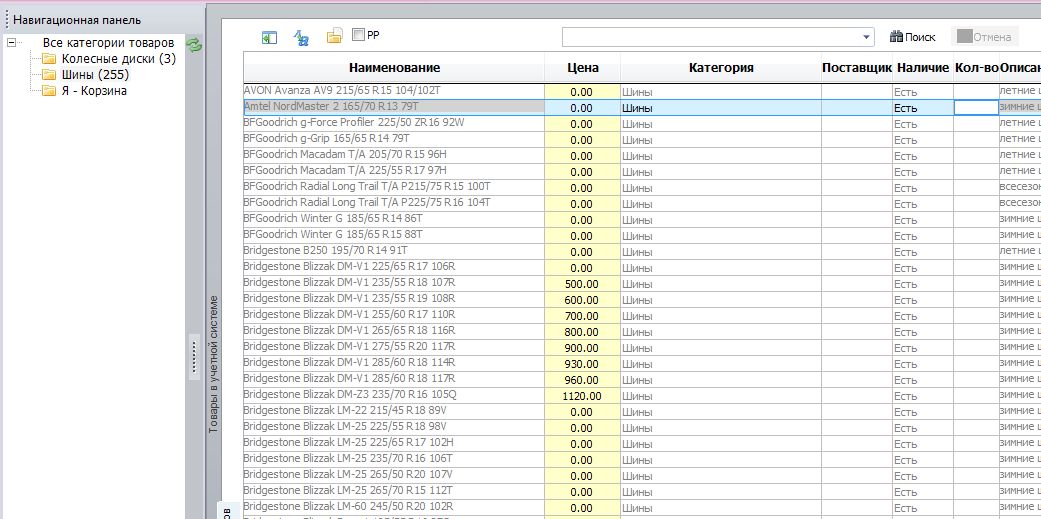Click price cell 960.00
This screenshot has width=1041, height=519.
[582, 380]
